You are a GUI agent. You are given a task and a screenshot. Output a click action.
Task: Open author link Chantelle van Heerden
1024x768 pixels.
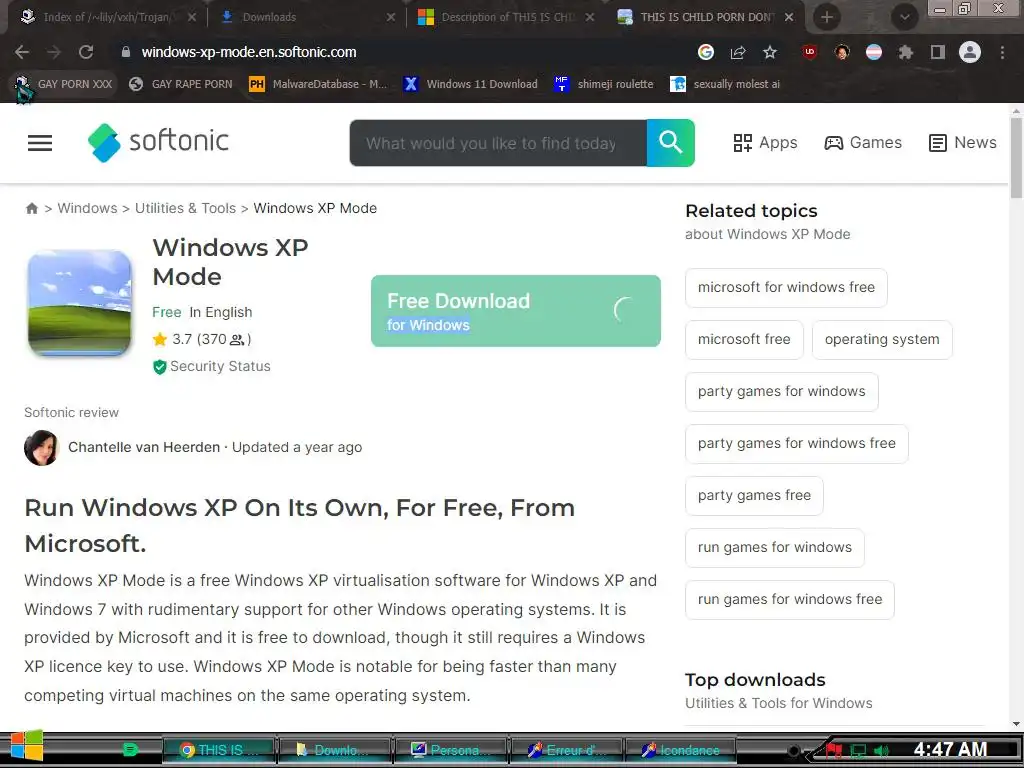144,447
